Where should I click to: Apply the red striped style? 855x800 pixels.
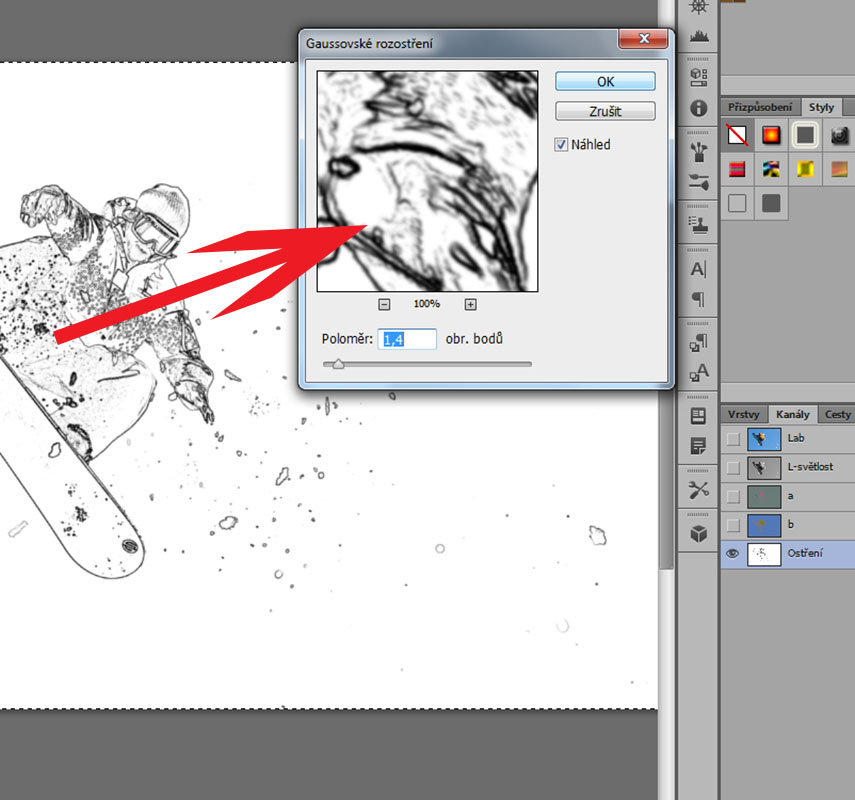[737, 169]
